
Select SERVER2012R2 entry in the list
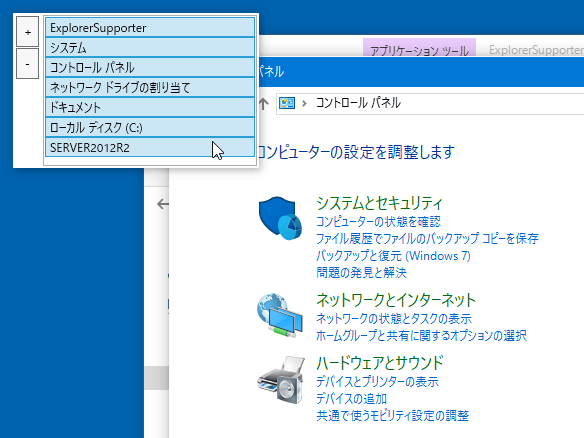(x=150, y=147)
